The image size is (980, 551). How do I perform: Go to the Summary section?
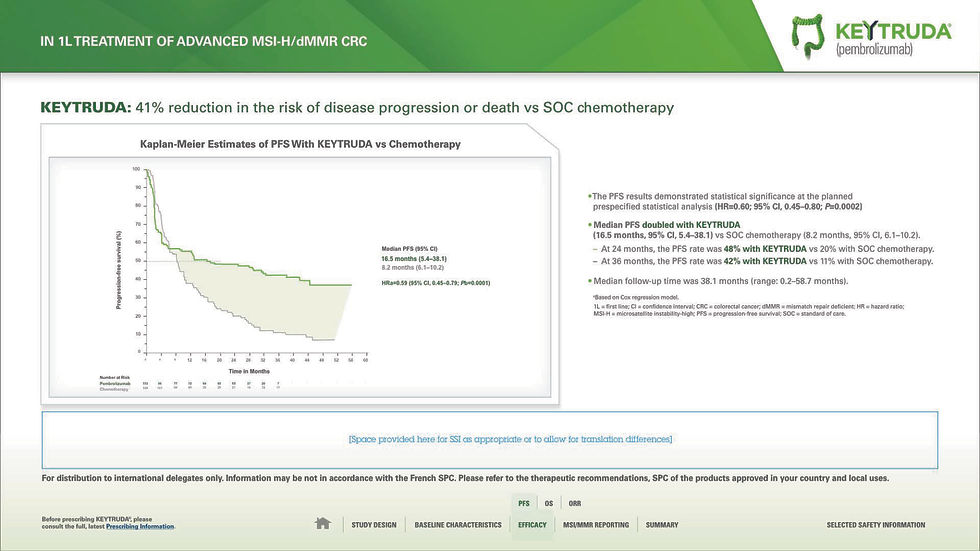tap(662, 525)
